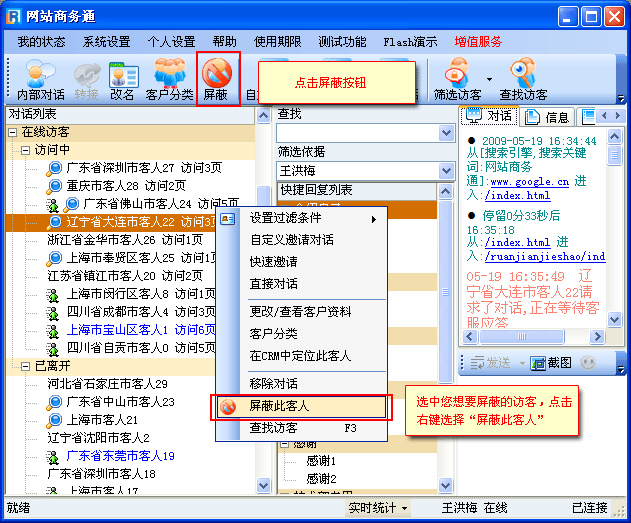Click the 改名 rename toolbar icon
Viewport: 631px width, 523px height.
tap(122, 75)
